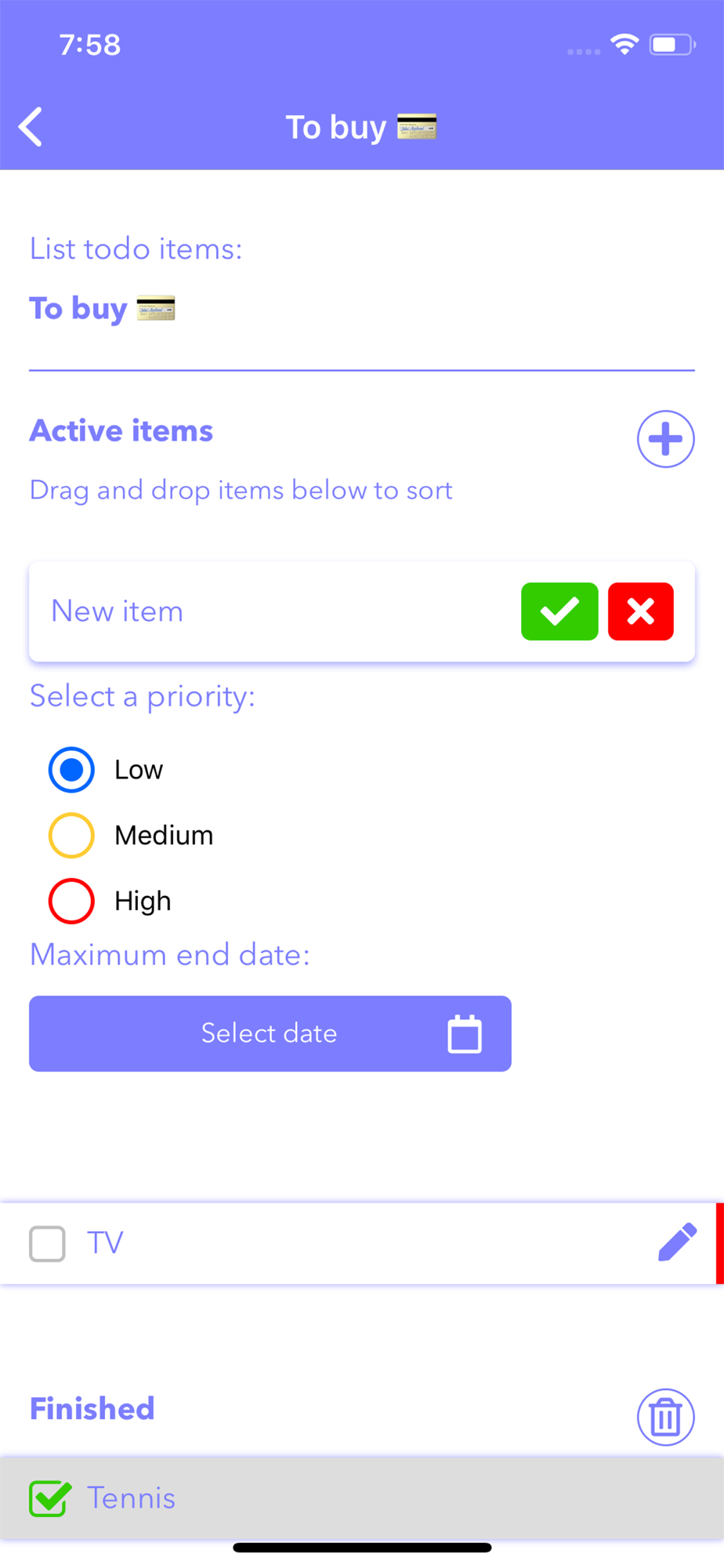The width and height of the screenshot is (724, 1568).
Task: Select High priority radio button
Action: click(71, 902)
